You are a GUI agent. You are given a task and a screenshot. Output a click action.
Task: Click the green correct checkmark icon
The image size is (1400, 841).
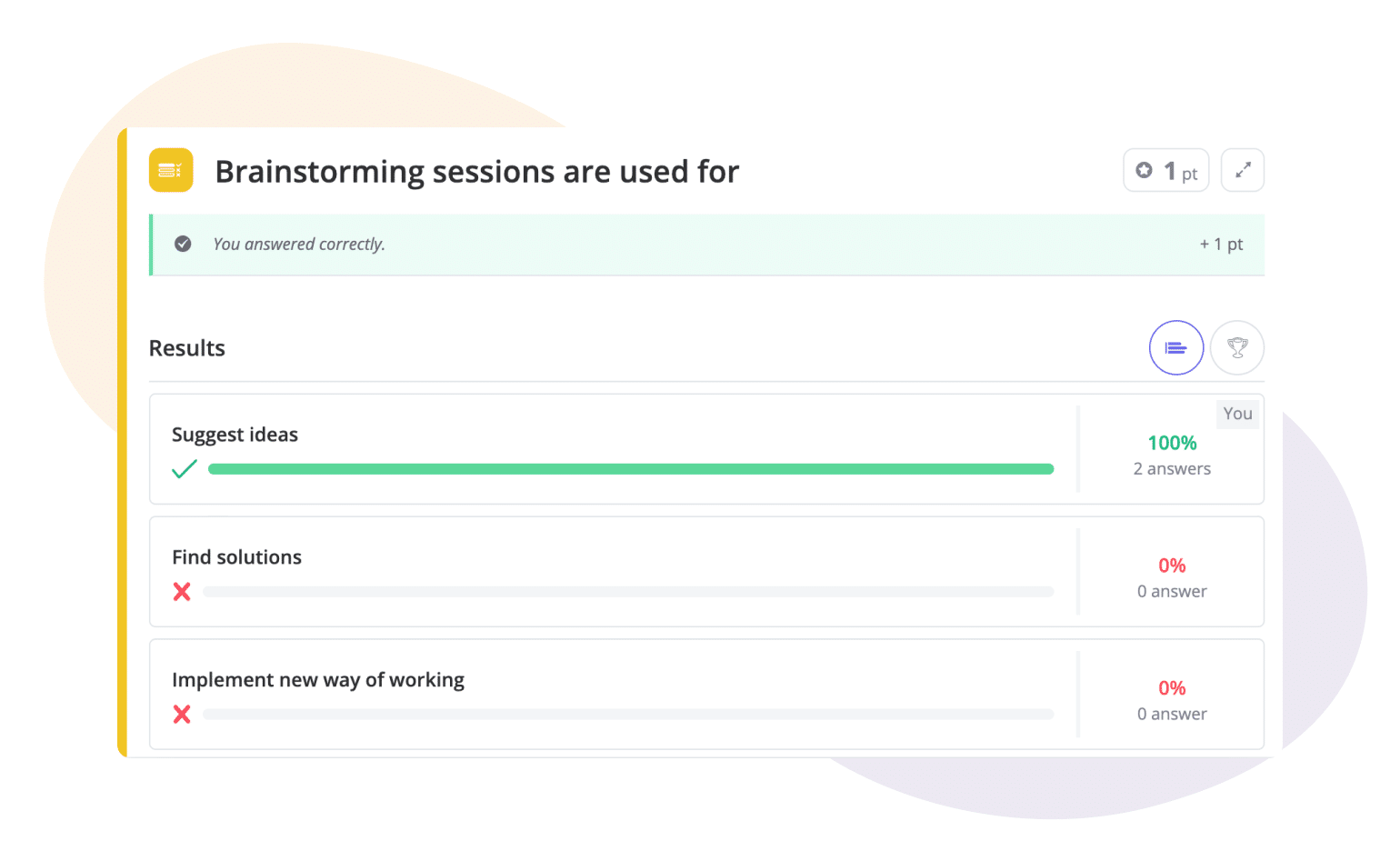coord(185,469)
